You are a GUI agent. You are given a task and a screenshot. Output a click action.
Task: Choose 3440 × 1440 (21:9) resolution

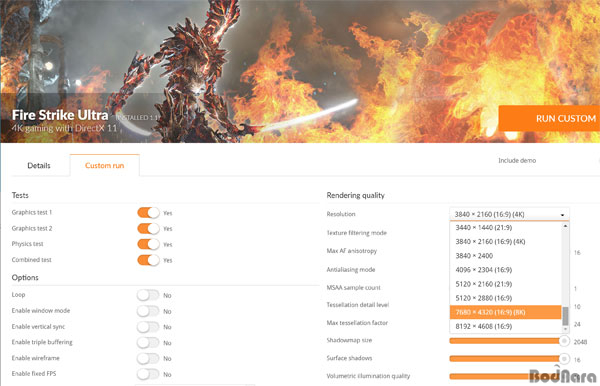point(505,228)
